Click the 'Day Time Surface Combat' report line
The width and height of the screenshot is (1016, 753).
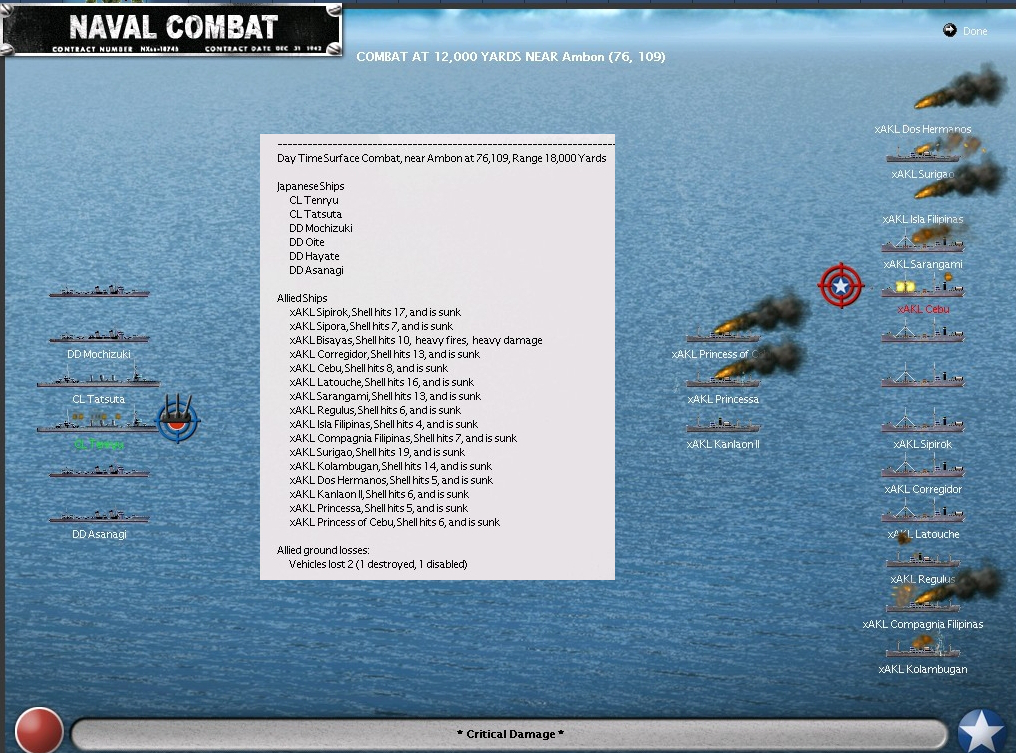(441, 158)
